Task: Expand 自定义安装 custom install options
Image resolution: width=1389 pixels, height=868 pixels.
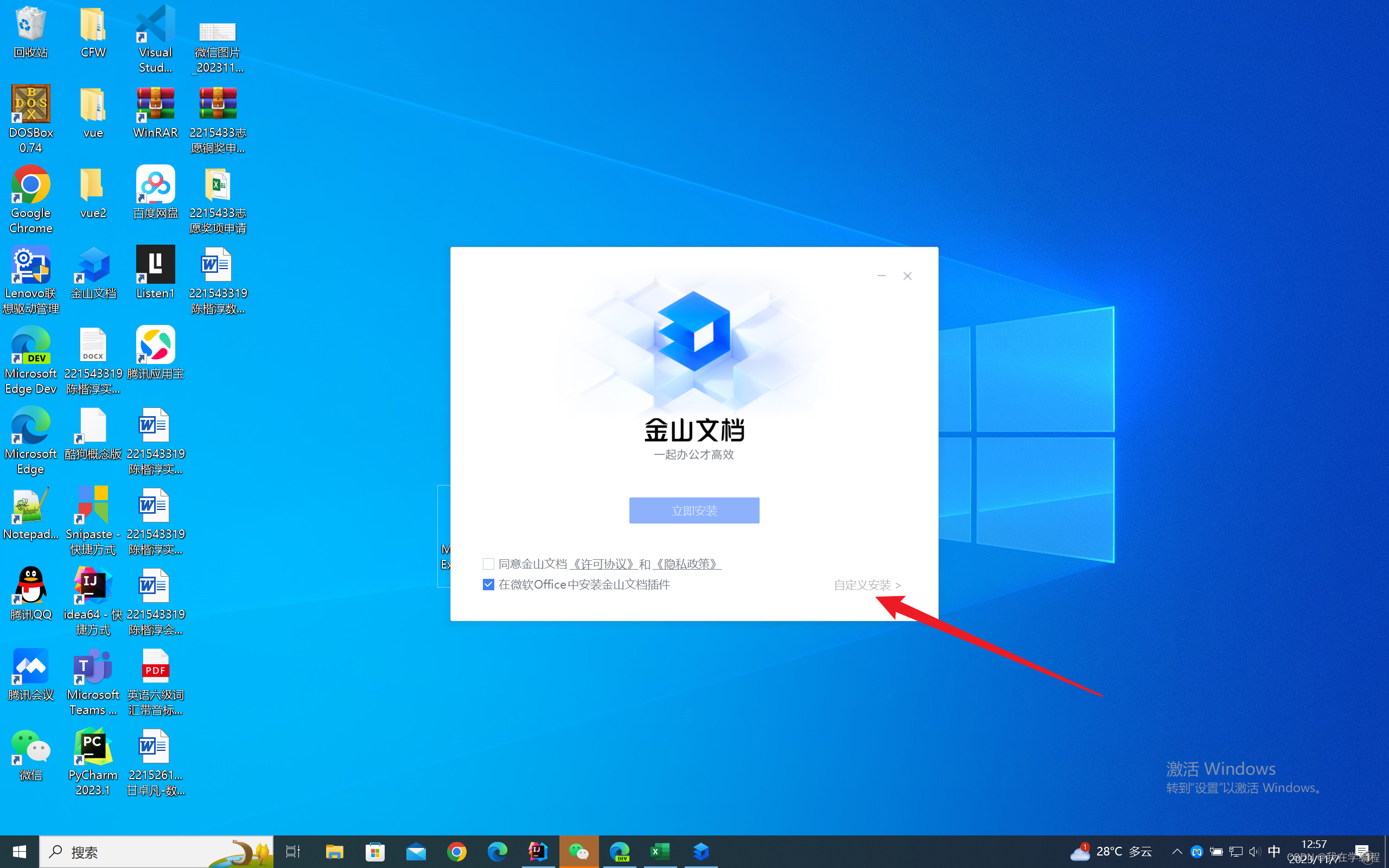Action: click(x=866, y=585)
